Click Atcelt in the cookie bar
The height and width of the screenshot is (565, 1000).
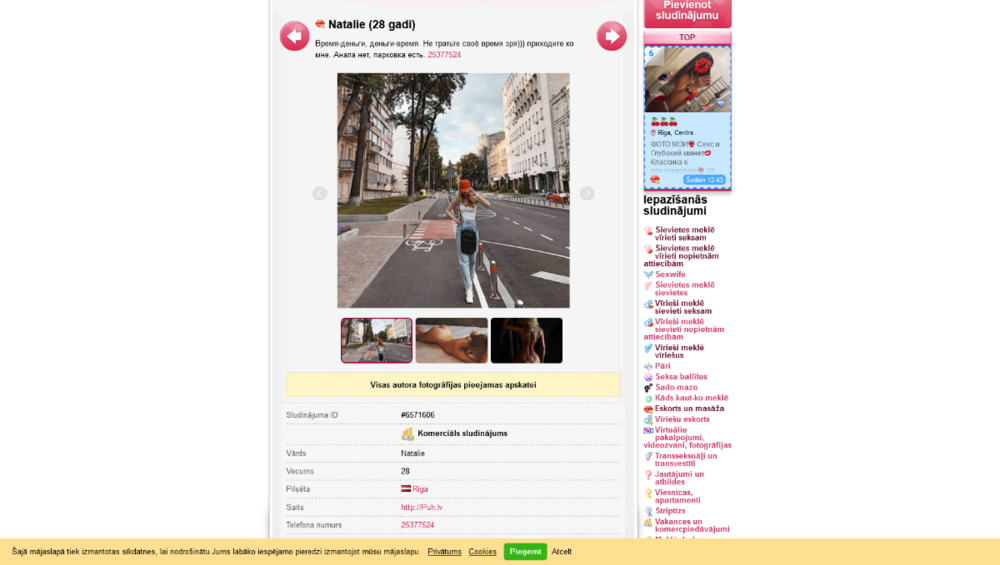tap(562, 552)
